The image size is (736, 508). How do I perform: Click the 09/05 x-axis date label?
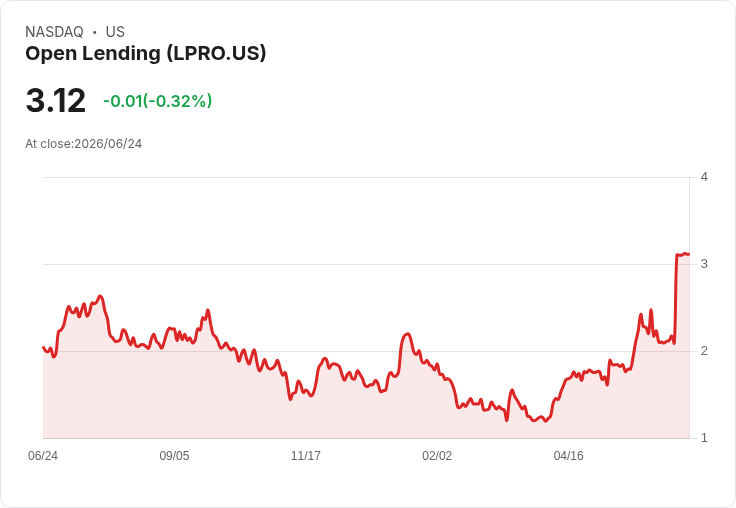click(x=174, y=455)
